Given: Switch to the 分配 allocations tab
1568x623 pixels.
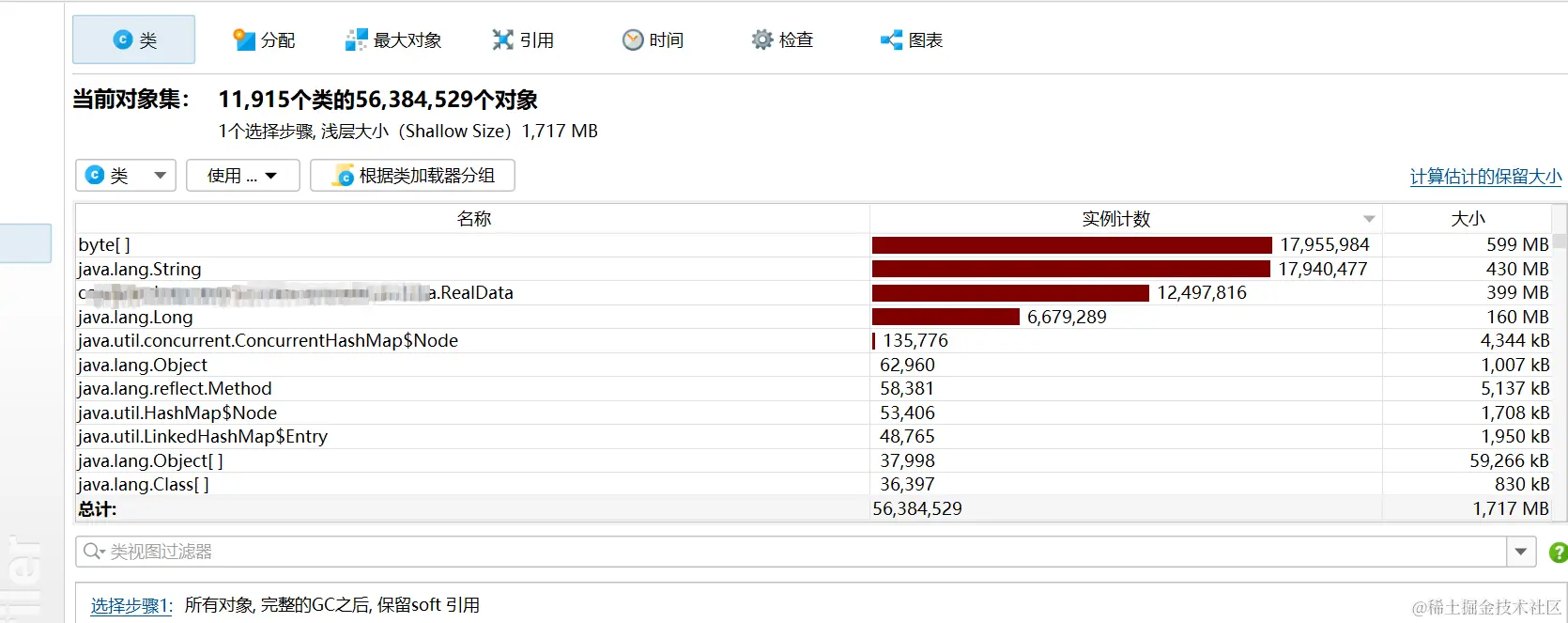Looking at the screenshot, I should point(264,39).
